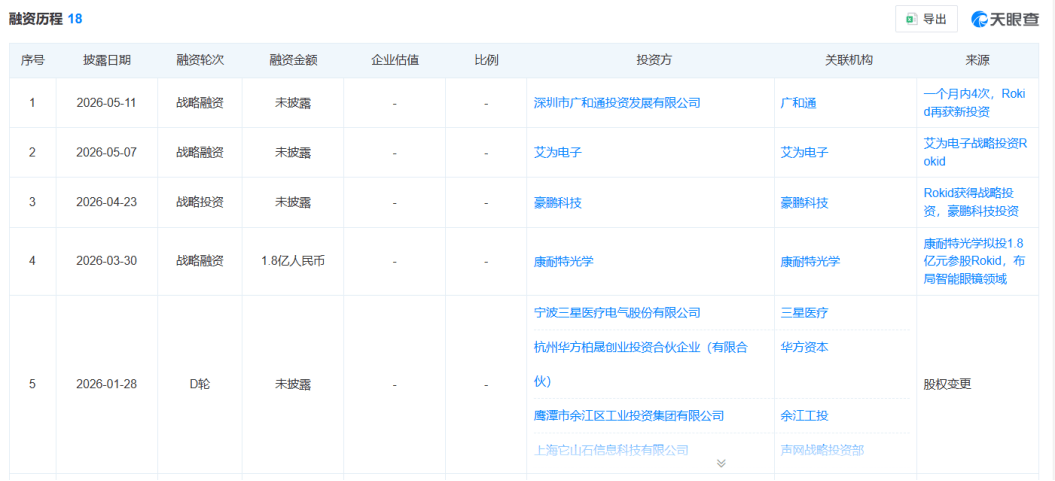Click the 披露日期 column header
Screen dimensions: 1055x481
107,61
